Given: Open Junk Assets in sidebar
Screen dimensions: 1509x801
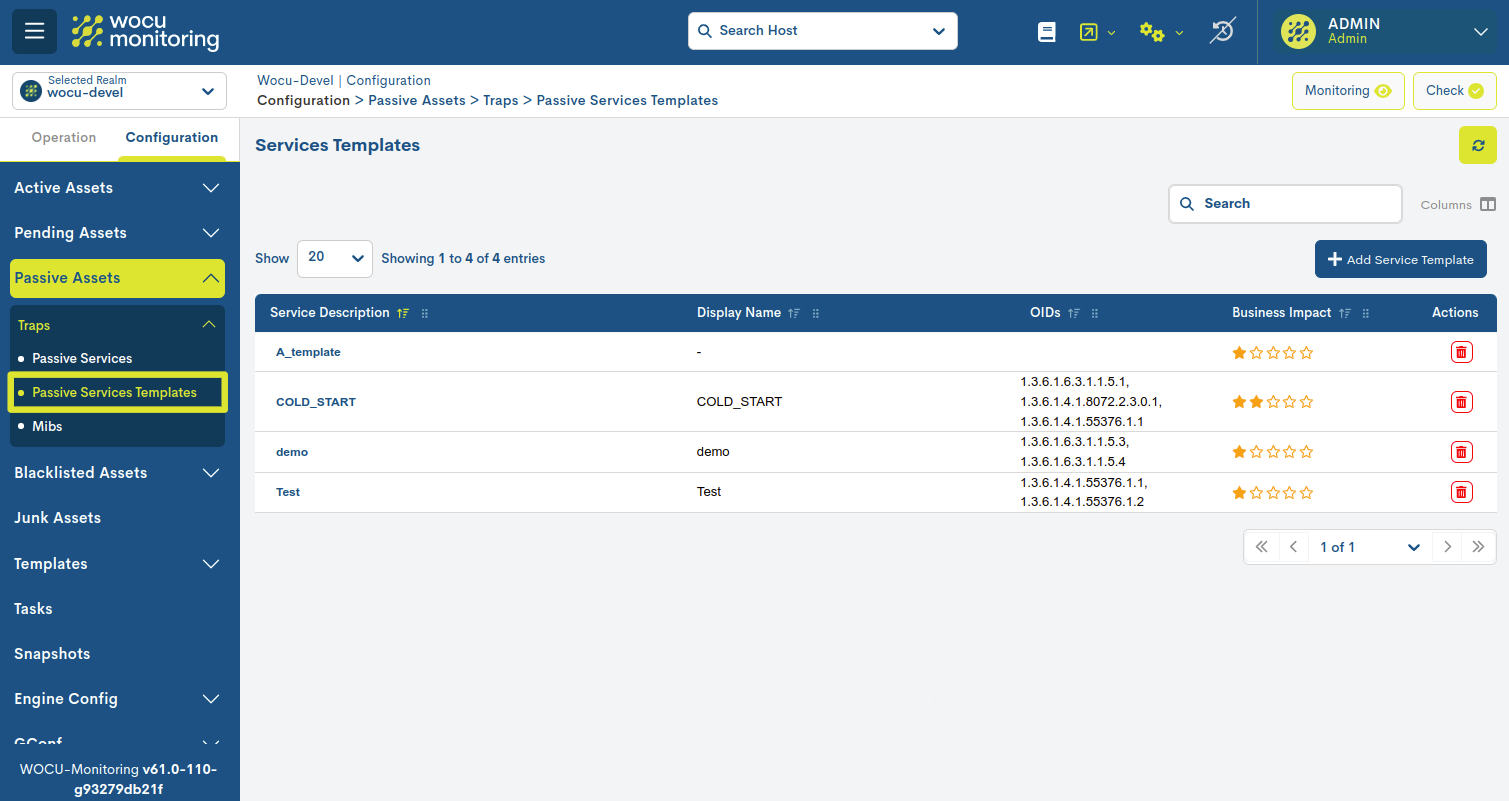Looking at the screenshot, I should click(57, 518).
